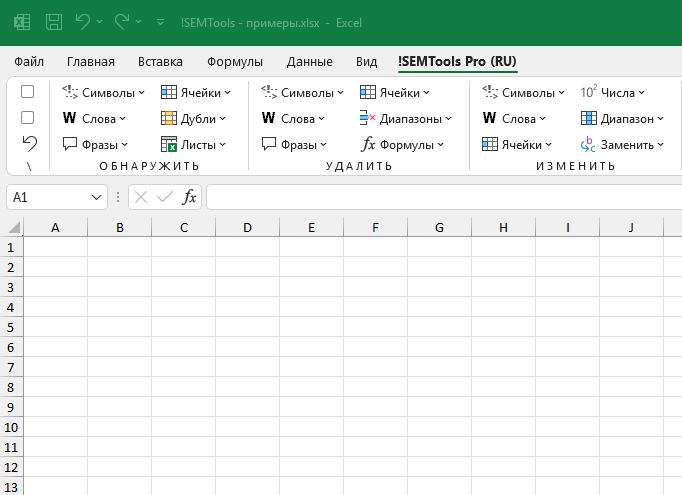Switch to the Главная ribbon tab

coord(90,62)
